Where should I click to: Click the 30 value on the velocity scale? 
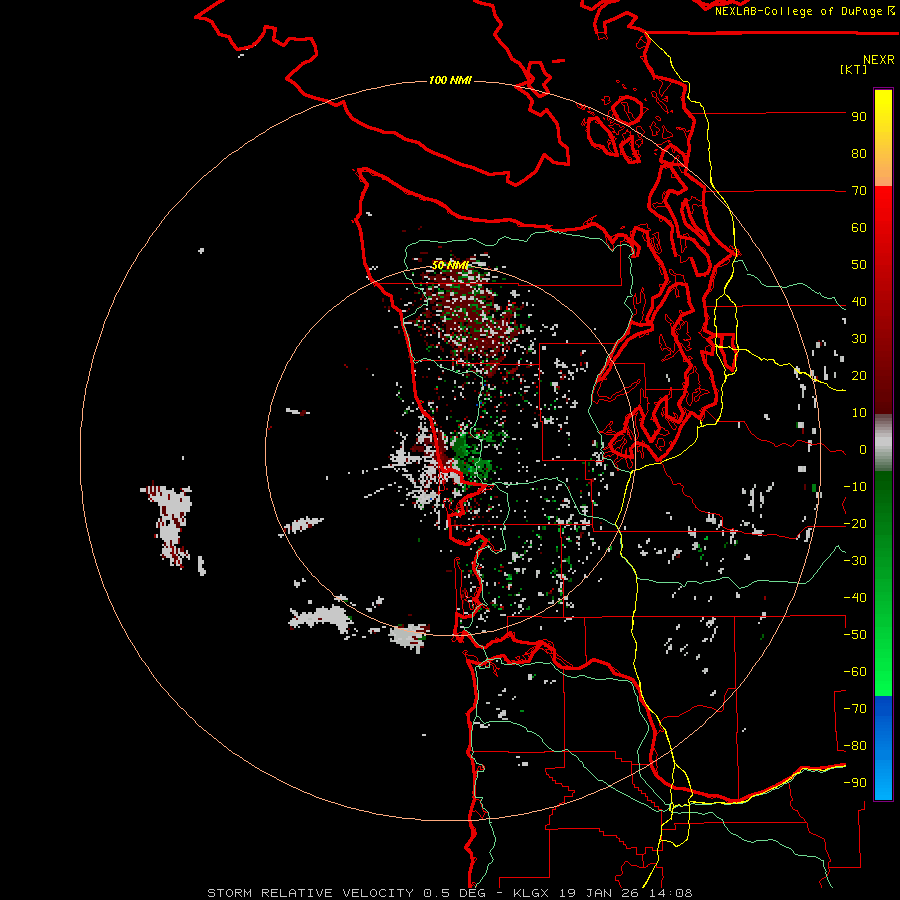(859, 339)
